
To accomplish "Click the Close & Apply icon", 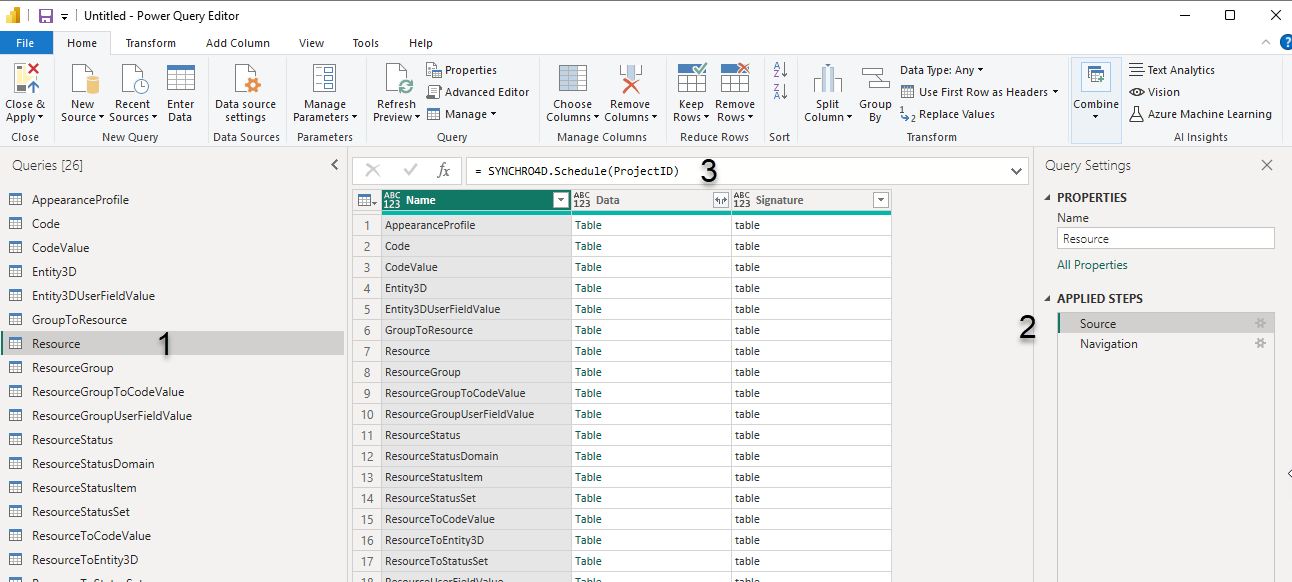I will coord(25,79).
